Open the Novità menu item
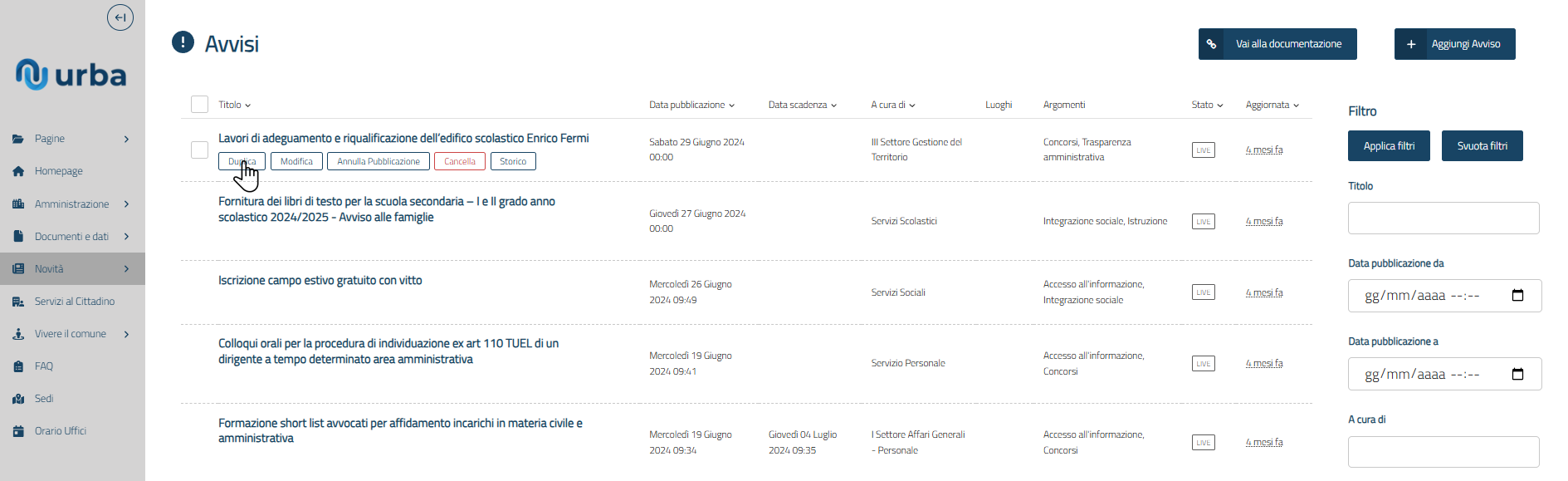This screenshot has width=1568, height=481. (49, 269)
